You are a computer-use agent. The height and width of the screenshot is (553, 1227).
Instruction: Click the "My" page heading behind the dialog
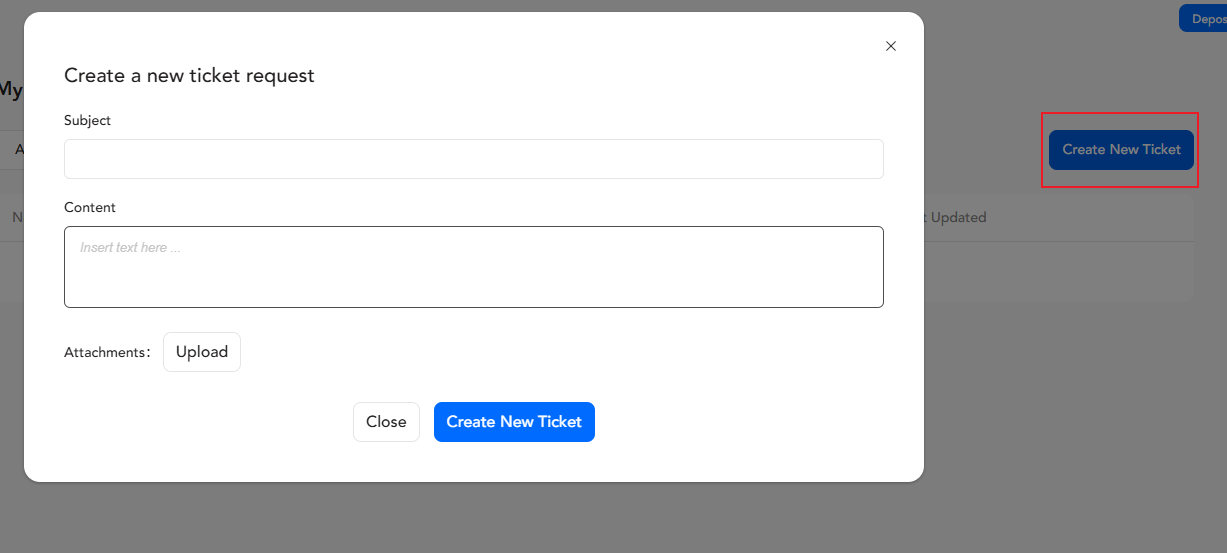11,90
